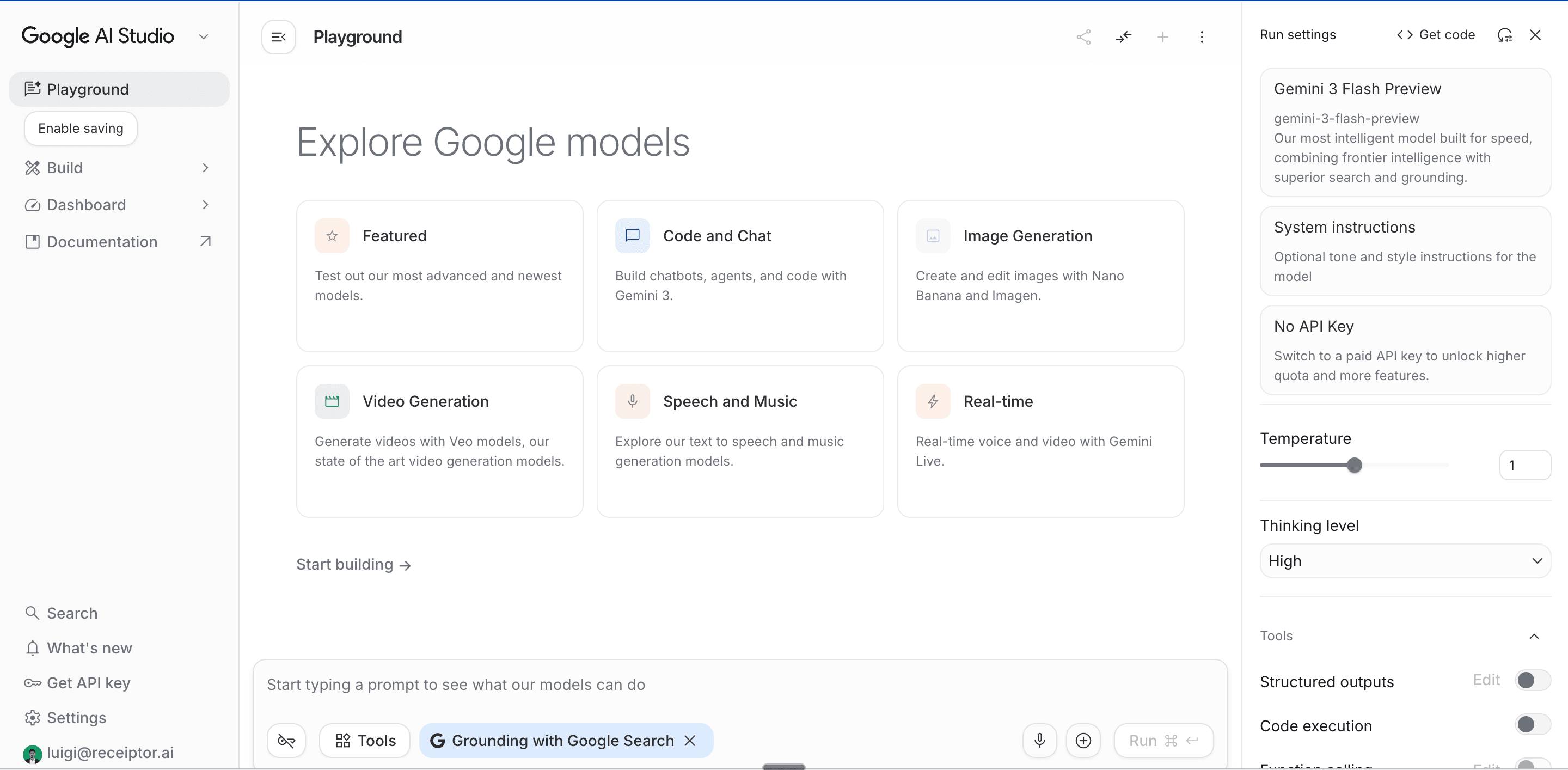The width and height of the screenshot is (1568, 770).
Task: Click the plus icon for new chat
Action: click(x=1162, y=37)
